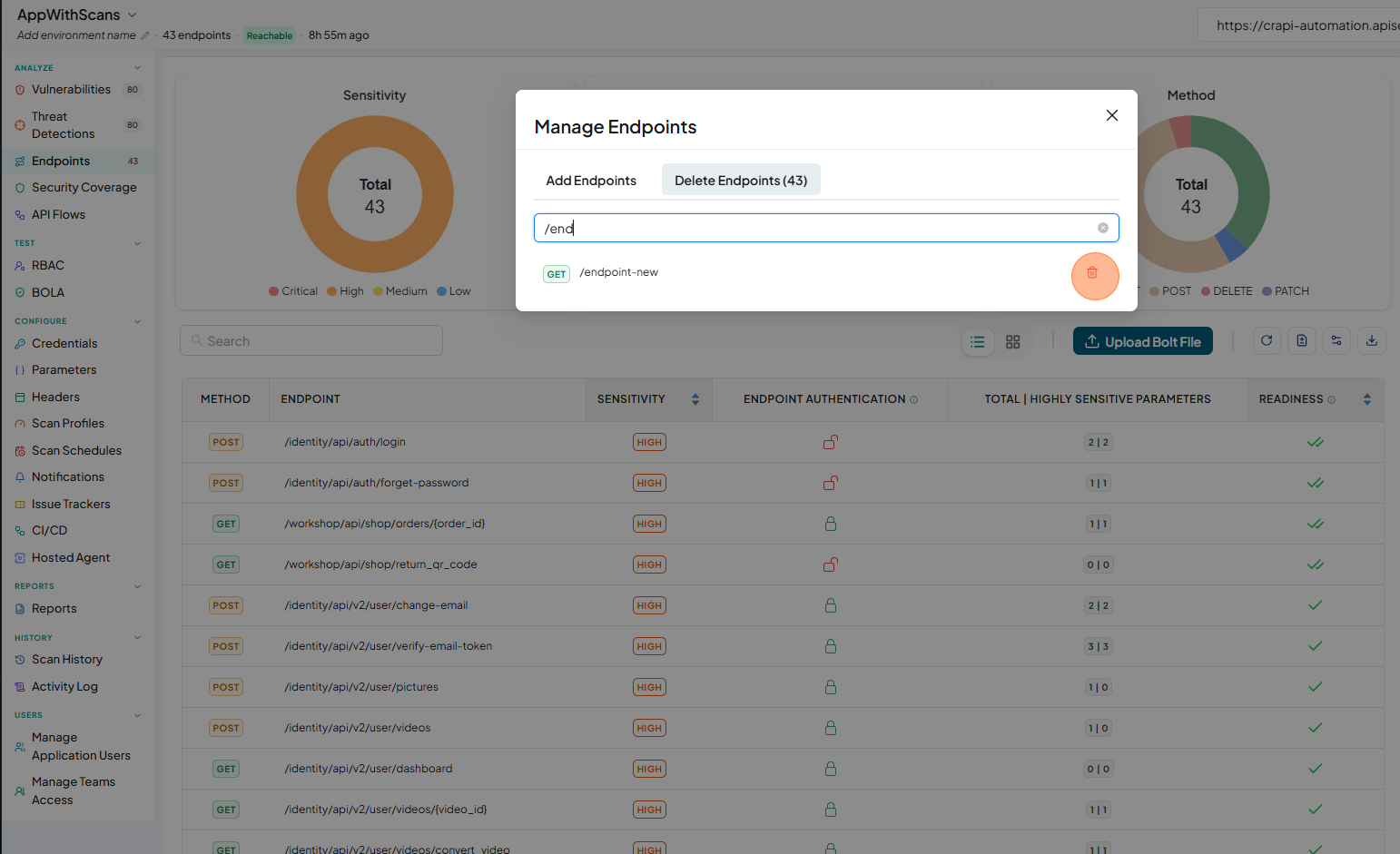The image size is (1400, 854).
Task: Click the POST badge for /identity/api/v2/user/pictures
Action: [225, 687]
